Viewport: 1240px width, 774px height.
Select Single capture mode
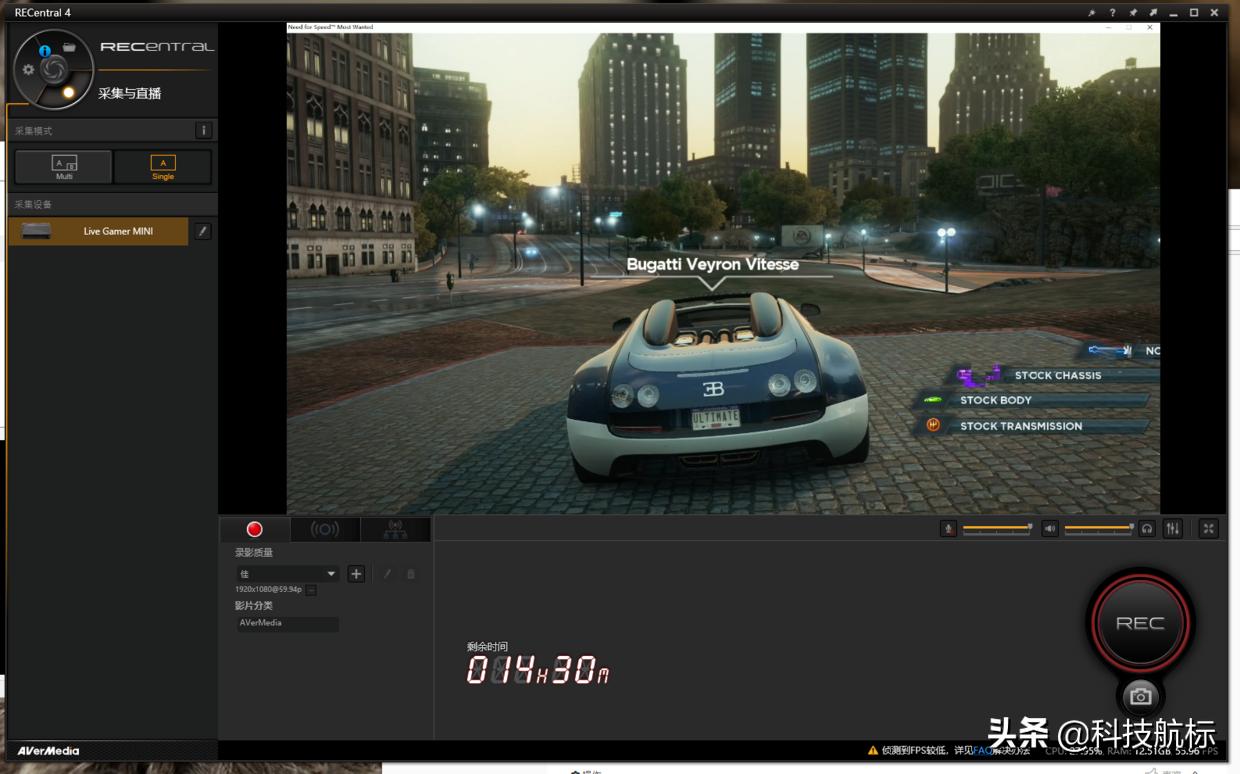click(163, 167)
